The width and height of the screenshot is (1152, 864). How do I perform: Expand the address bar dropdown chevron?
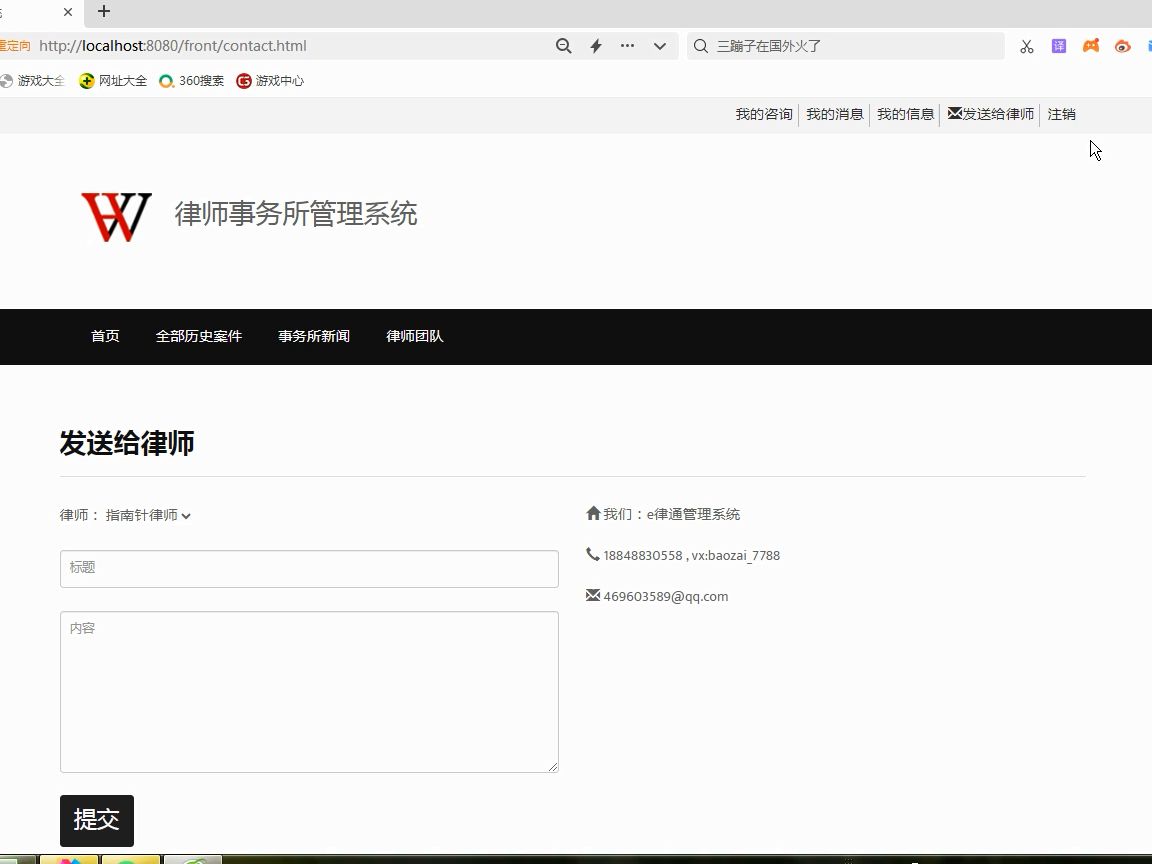pos(660,46)
